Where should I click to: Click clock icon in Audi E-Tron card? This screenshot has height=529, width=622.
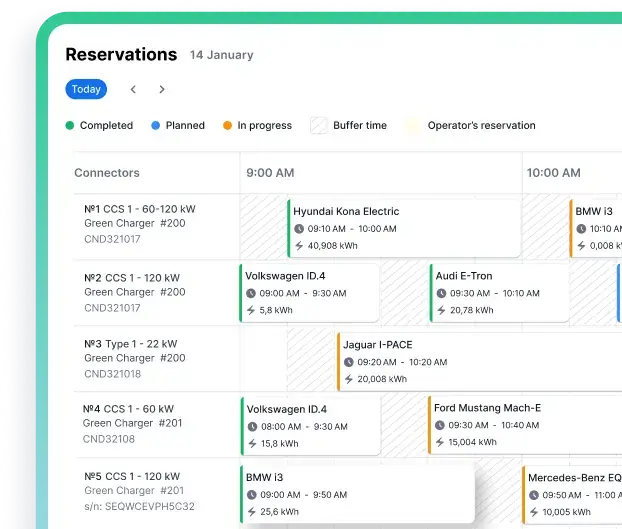(x=441, y=293)
